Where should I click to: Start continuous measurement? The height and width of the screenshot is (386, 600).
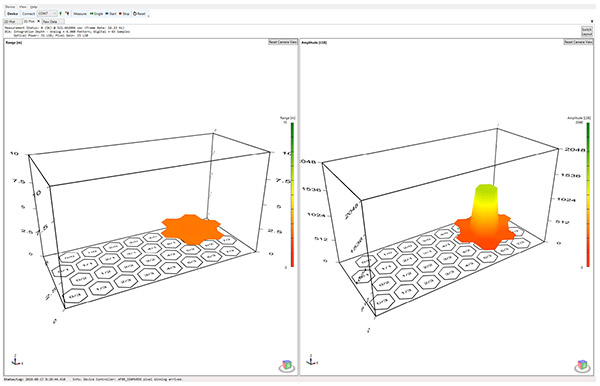click(111, 14)
